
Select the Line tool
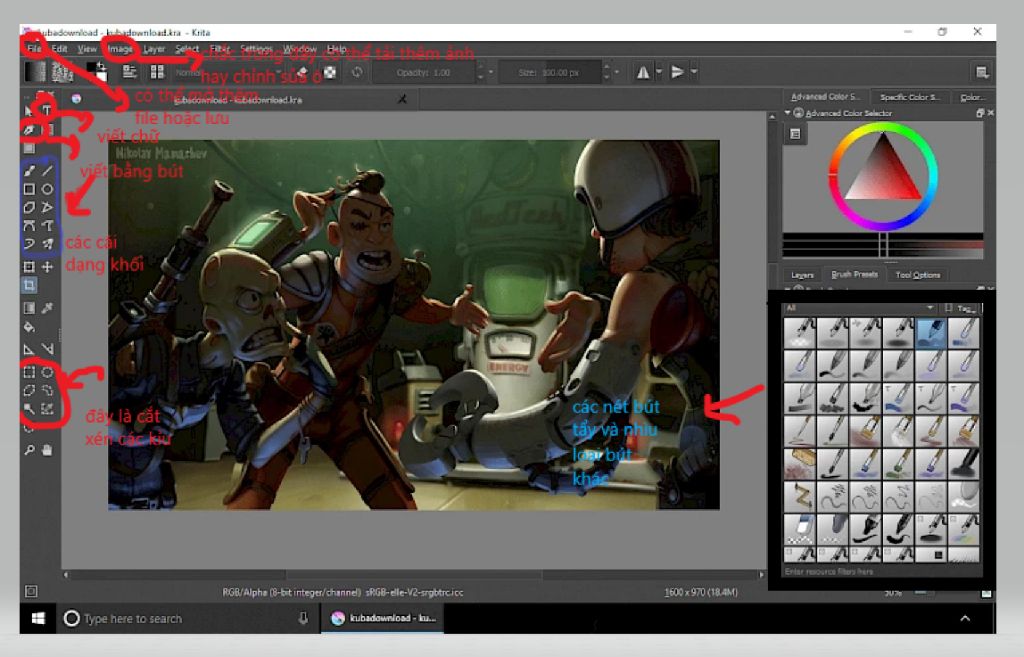[47, 171]
